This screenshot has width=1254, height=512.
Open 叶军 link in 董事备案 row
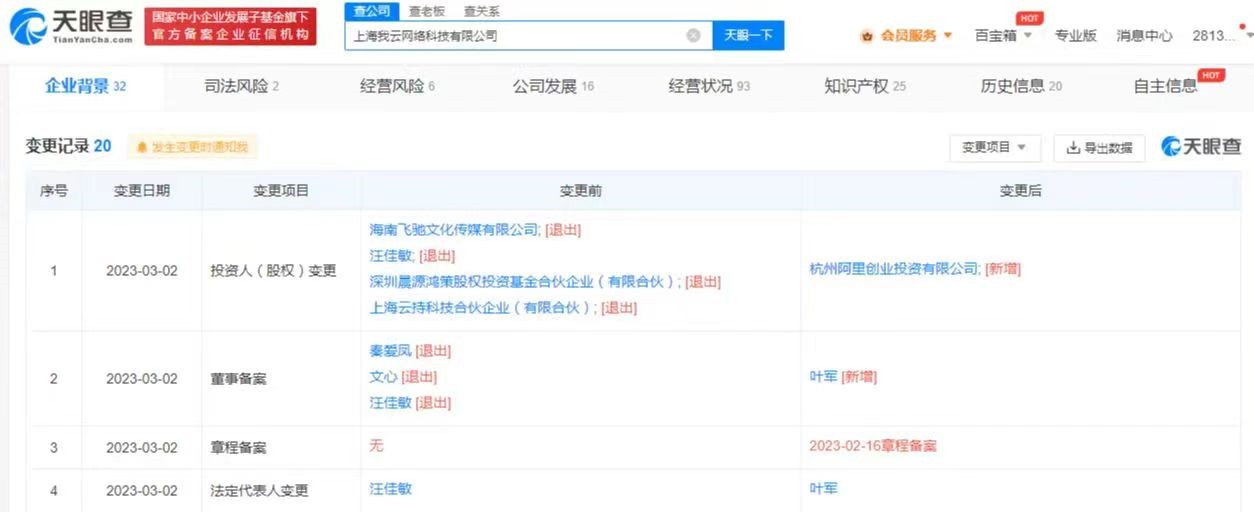pos(823,377)
